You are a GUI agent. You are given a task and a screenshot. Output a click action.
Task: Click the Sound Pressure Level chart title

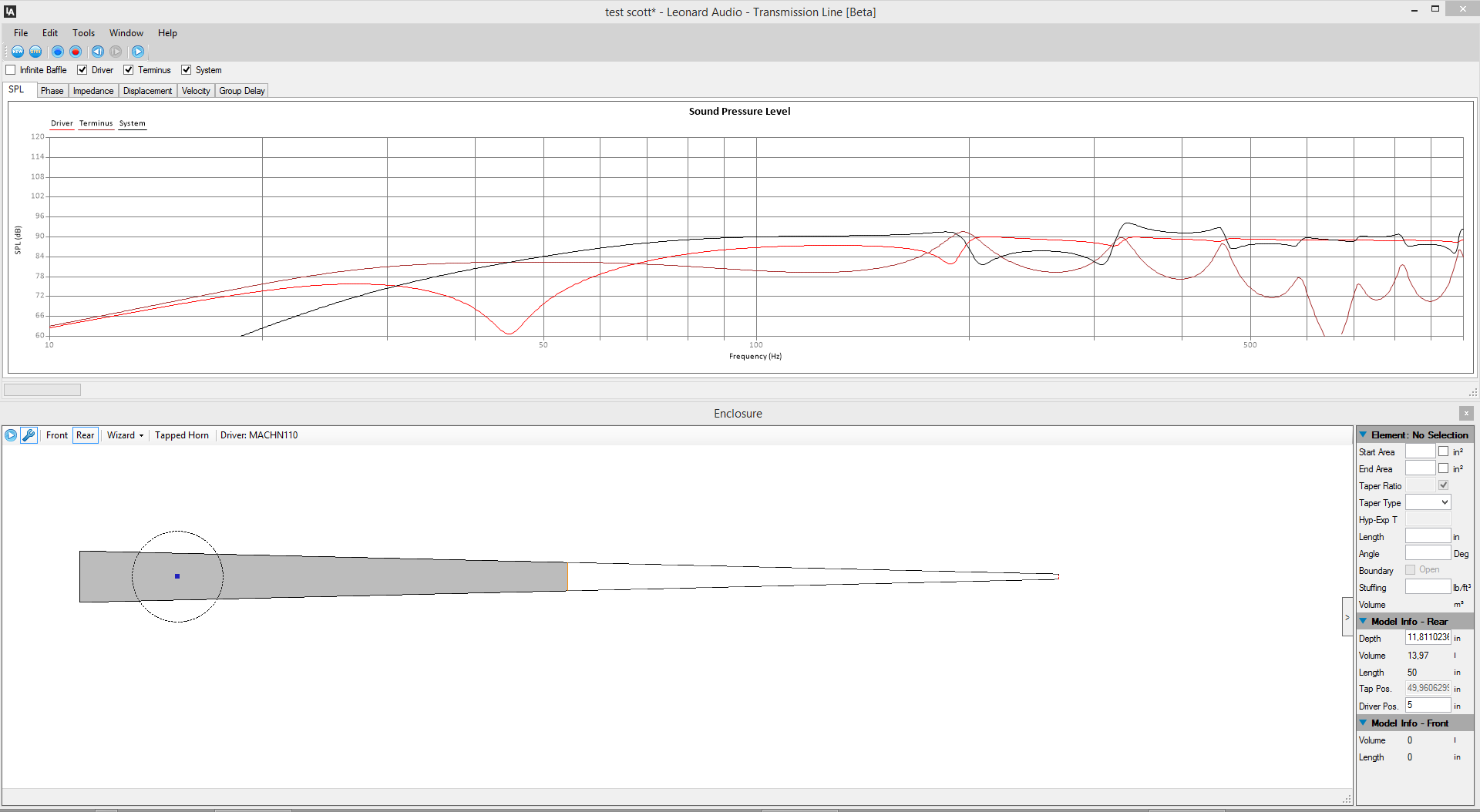(739, 112)
